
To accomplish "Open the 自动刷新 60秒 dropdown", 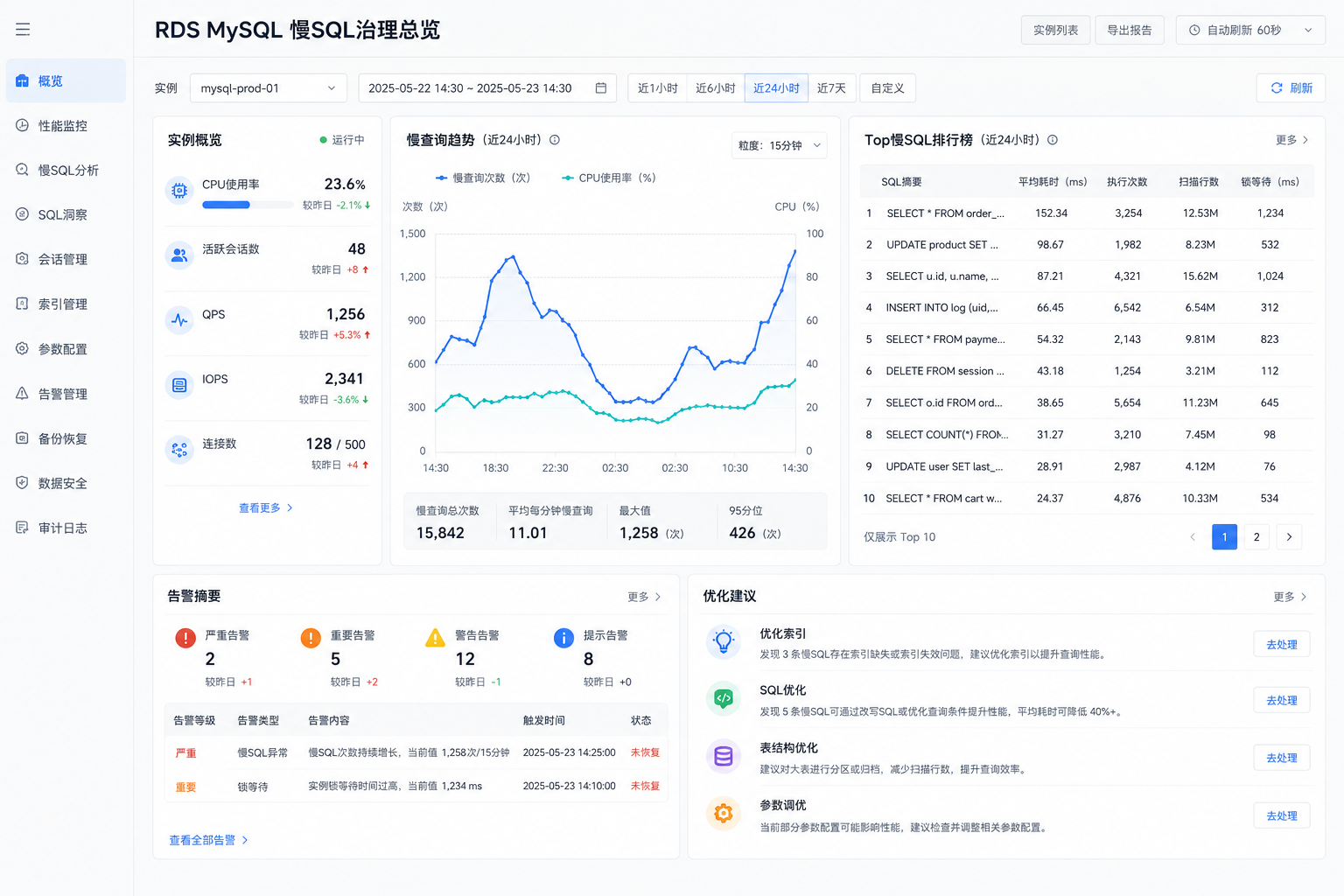I will [1250, 30].
